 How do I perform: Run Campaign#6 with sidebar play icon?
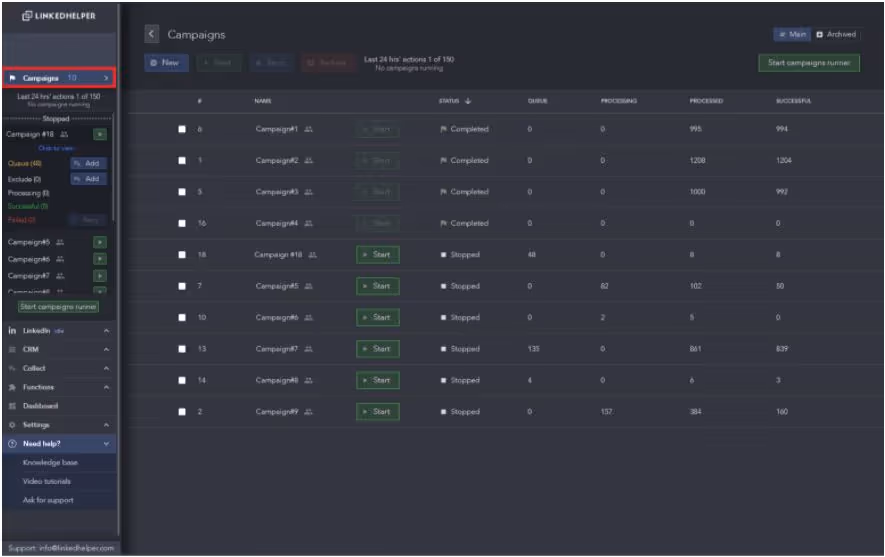tap(100, 259)
